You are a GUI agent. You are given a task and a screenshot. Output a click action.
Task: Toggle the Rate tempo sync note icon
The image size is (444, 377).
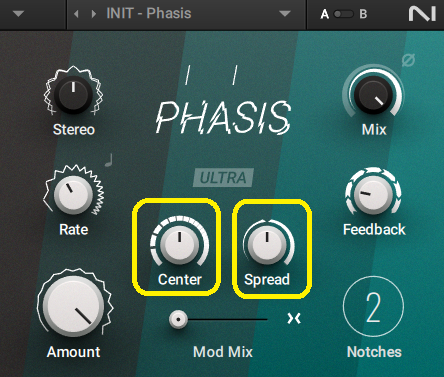click(x=109, y=160)
